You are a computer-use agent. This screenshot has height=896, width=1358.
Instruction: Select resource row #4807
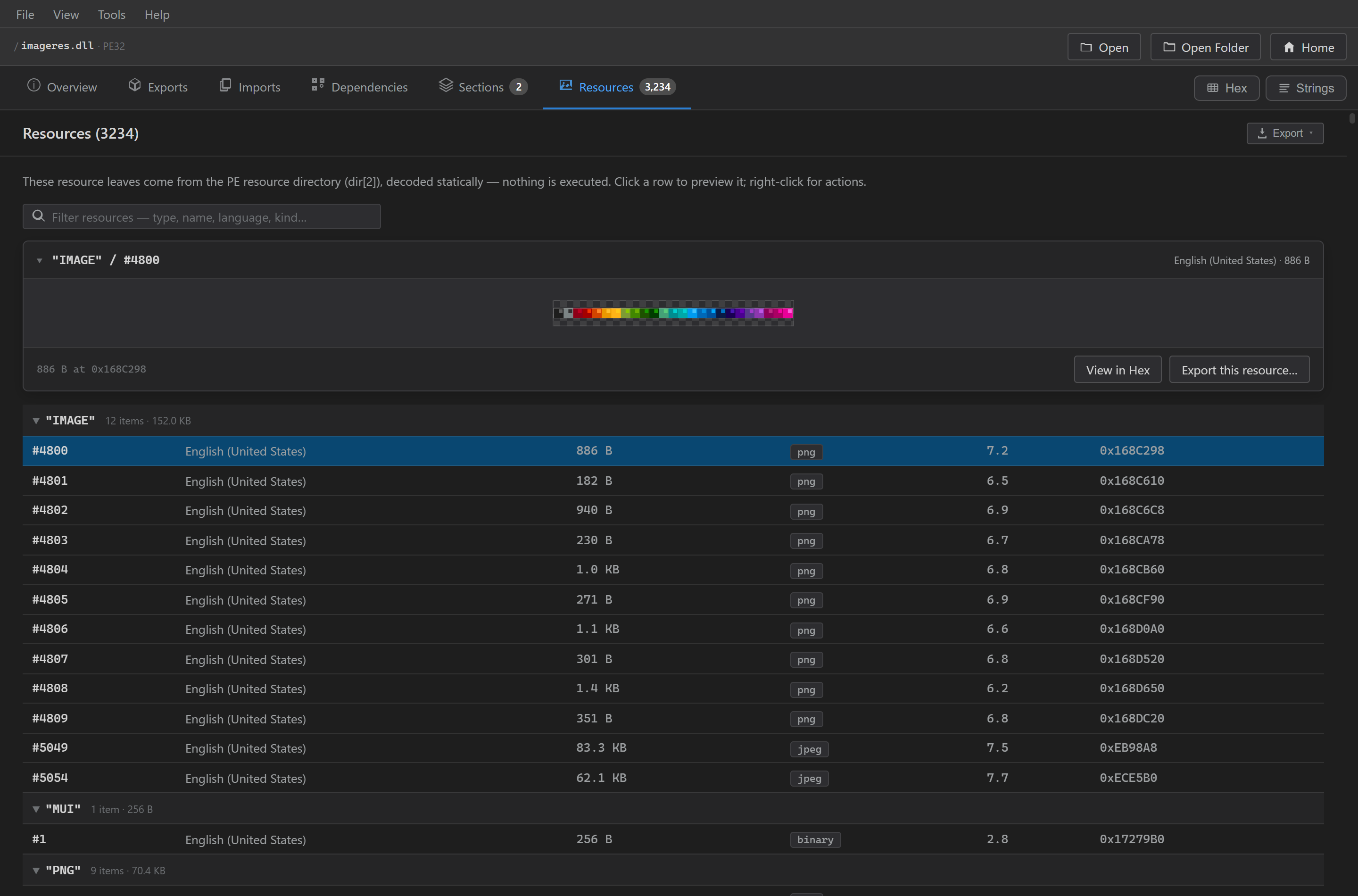[673, 659]
